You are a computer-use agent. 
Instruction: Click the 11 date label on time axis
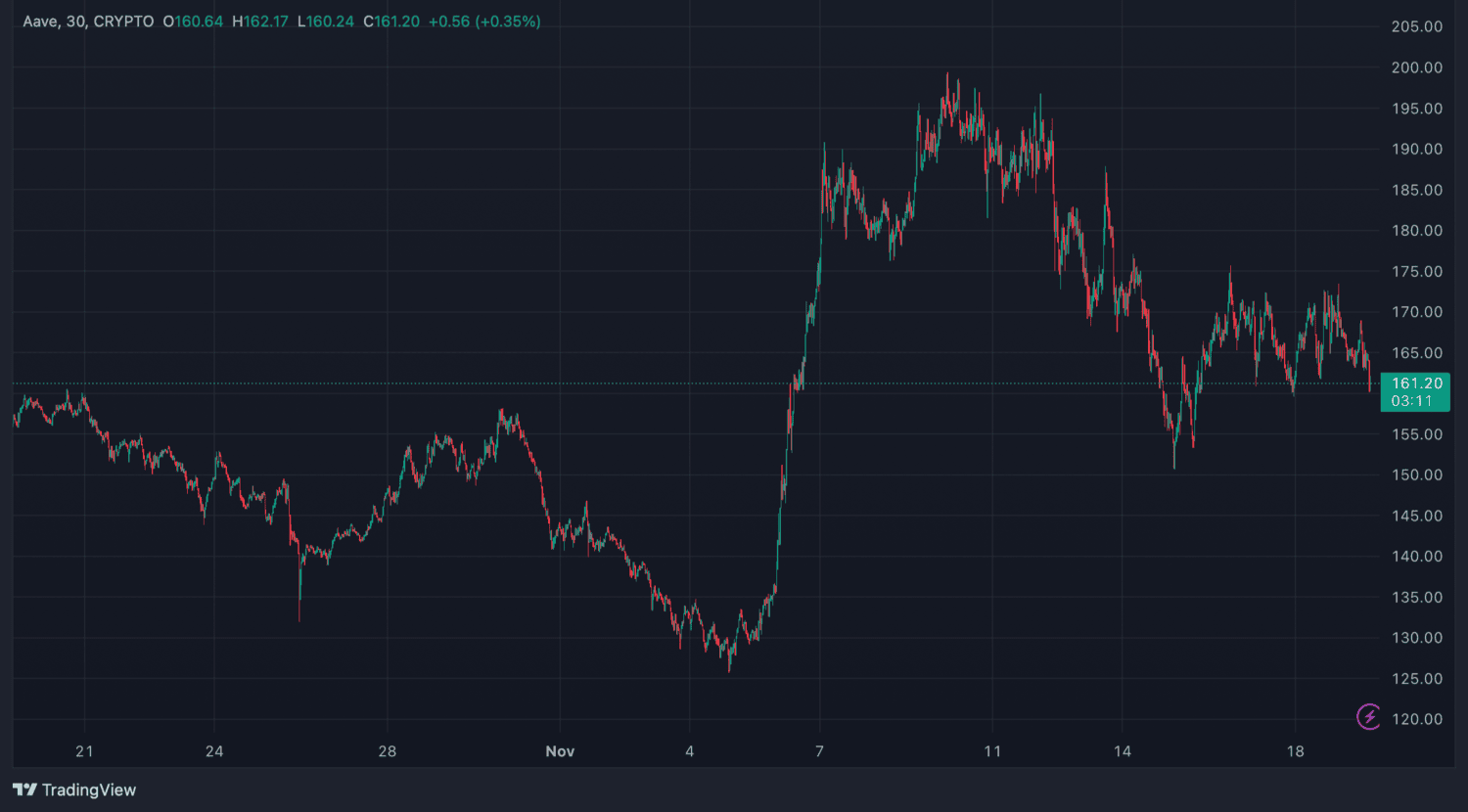click(992, 751)
